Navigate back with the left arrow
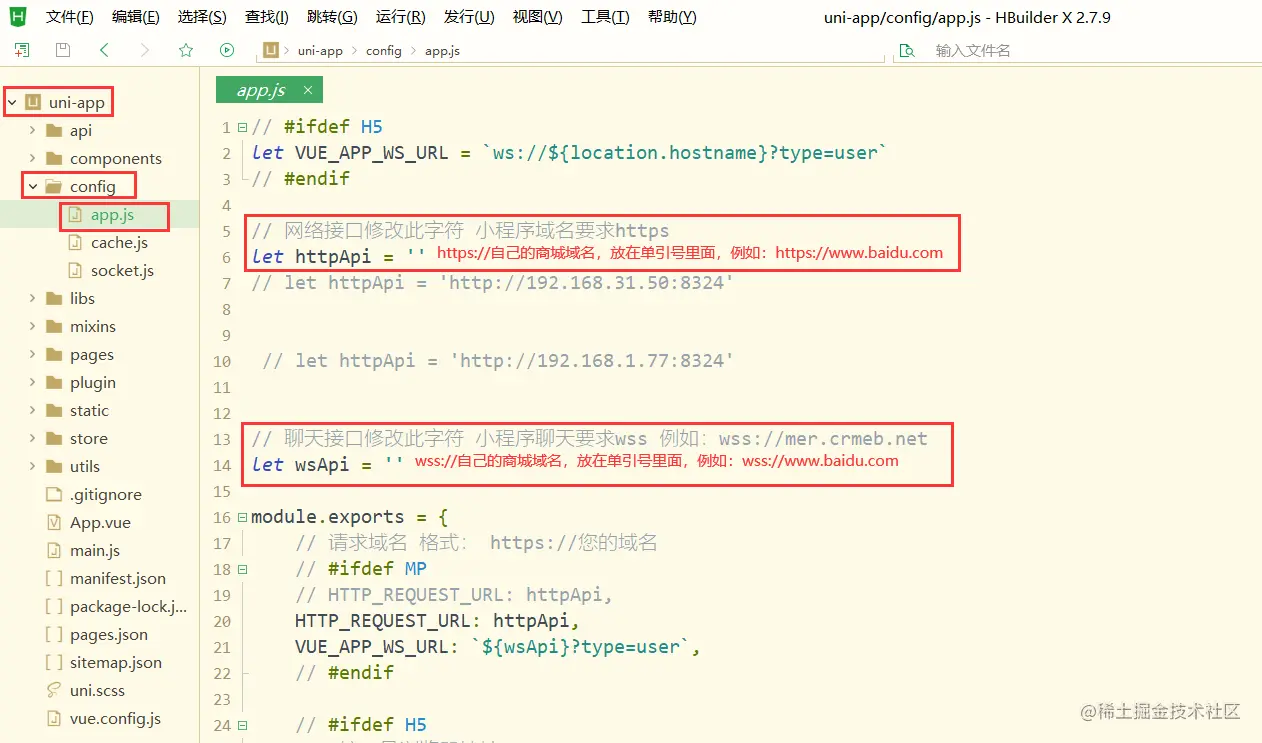The image size is (1262, 743). (x=104, y=50)
